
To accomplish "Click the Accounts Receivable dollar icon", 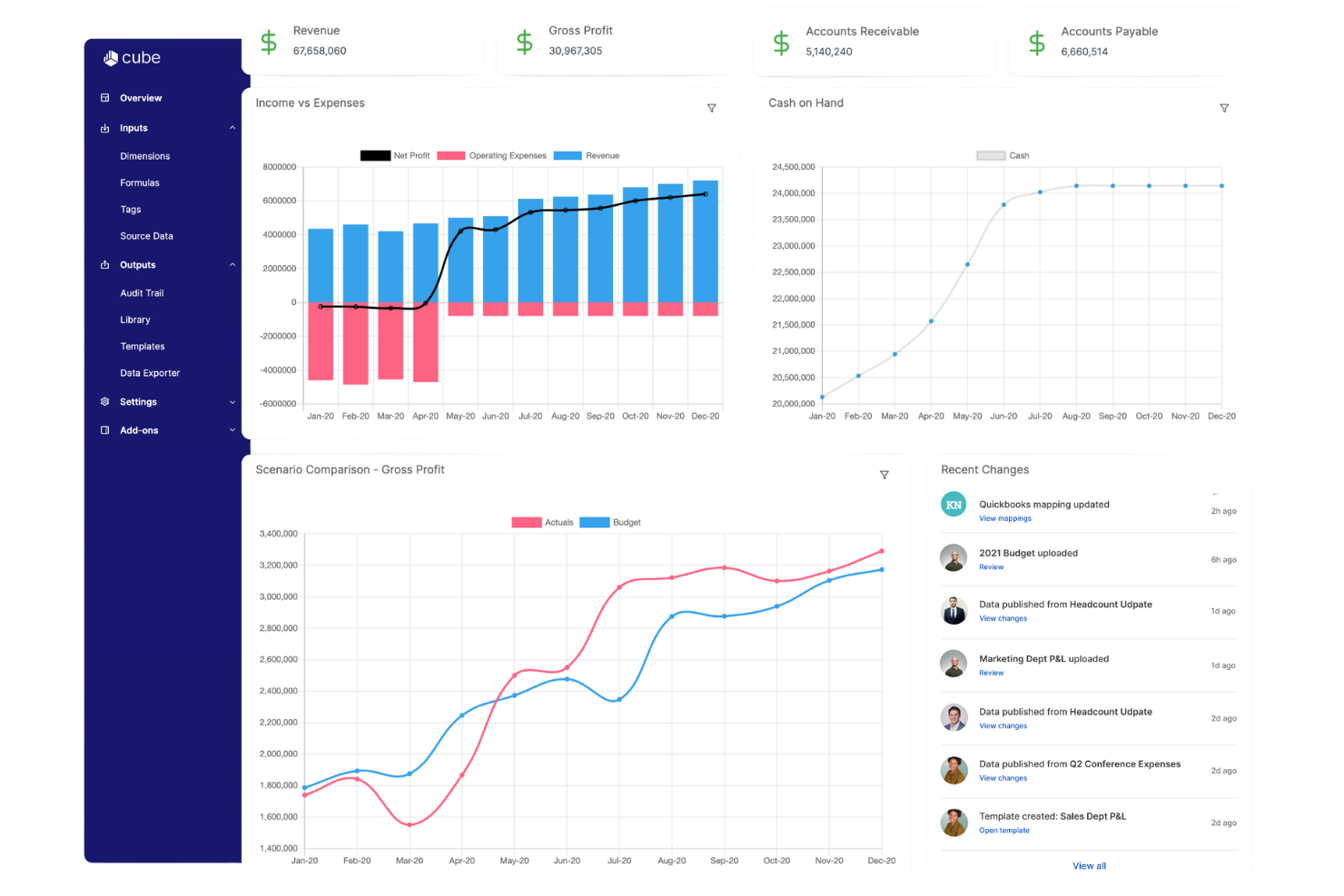I will pyautogui.click(x=781, y=43).
